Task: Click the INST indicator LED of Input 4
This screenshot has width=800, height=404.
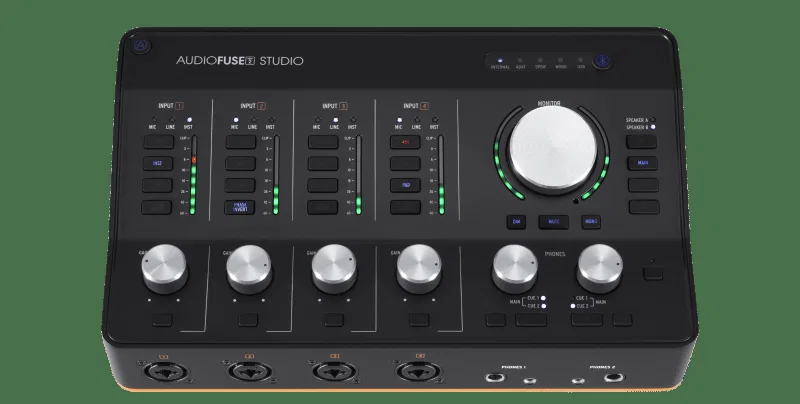Action: tap(434, 120)
